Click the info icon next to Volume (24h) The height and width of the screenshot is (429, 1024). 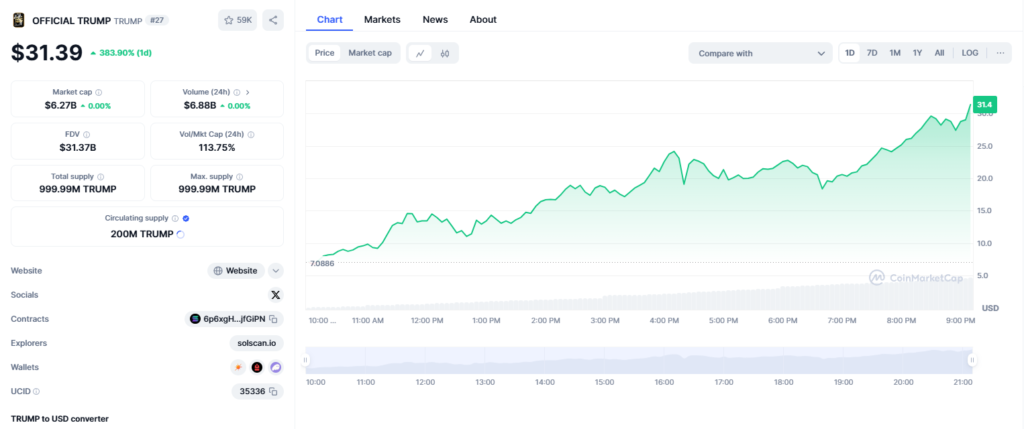tap(237, 93)
